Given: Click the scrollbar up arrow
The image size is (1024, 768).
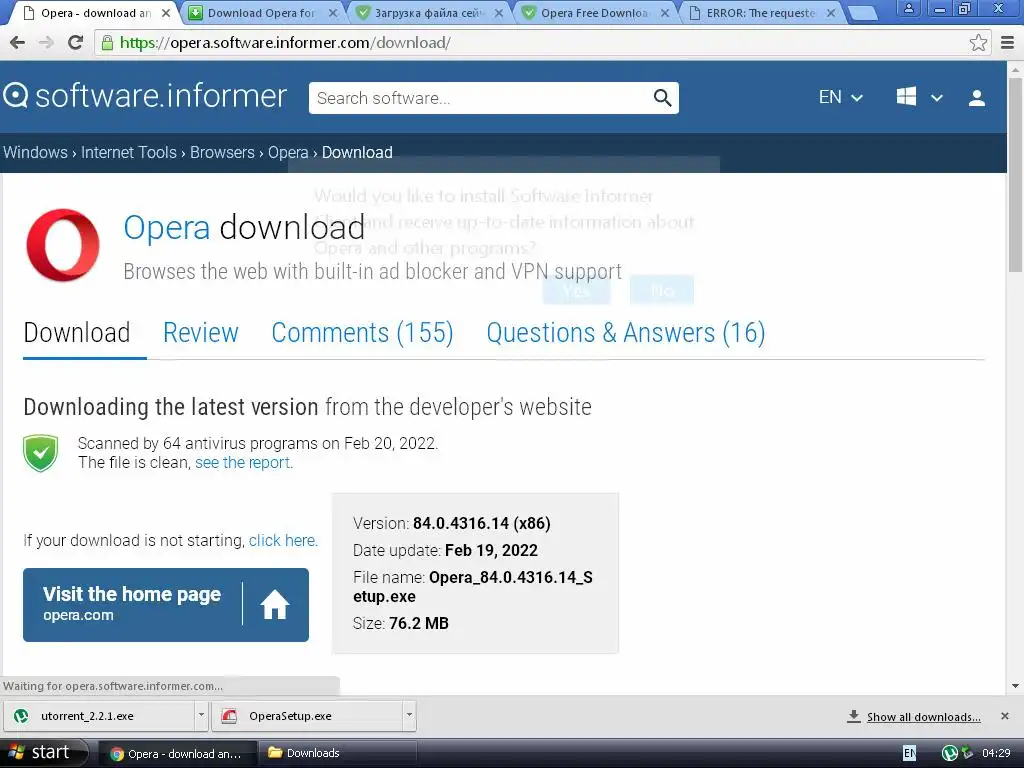Looking at the screenshot, I should click(1015, 68).
